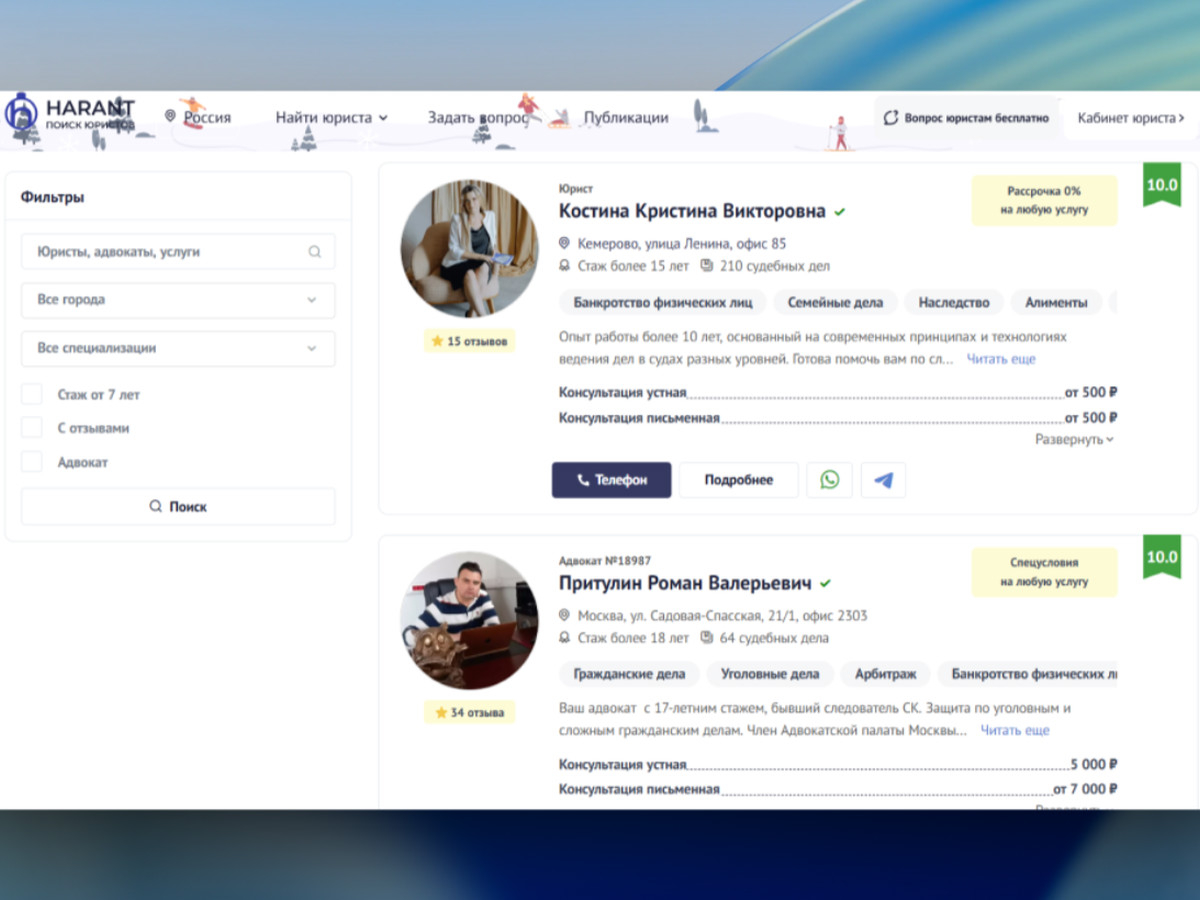
Task: Click the 10.0 rating badge on Притулин's card
Action: tap(1162, 558)
